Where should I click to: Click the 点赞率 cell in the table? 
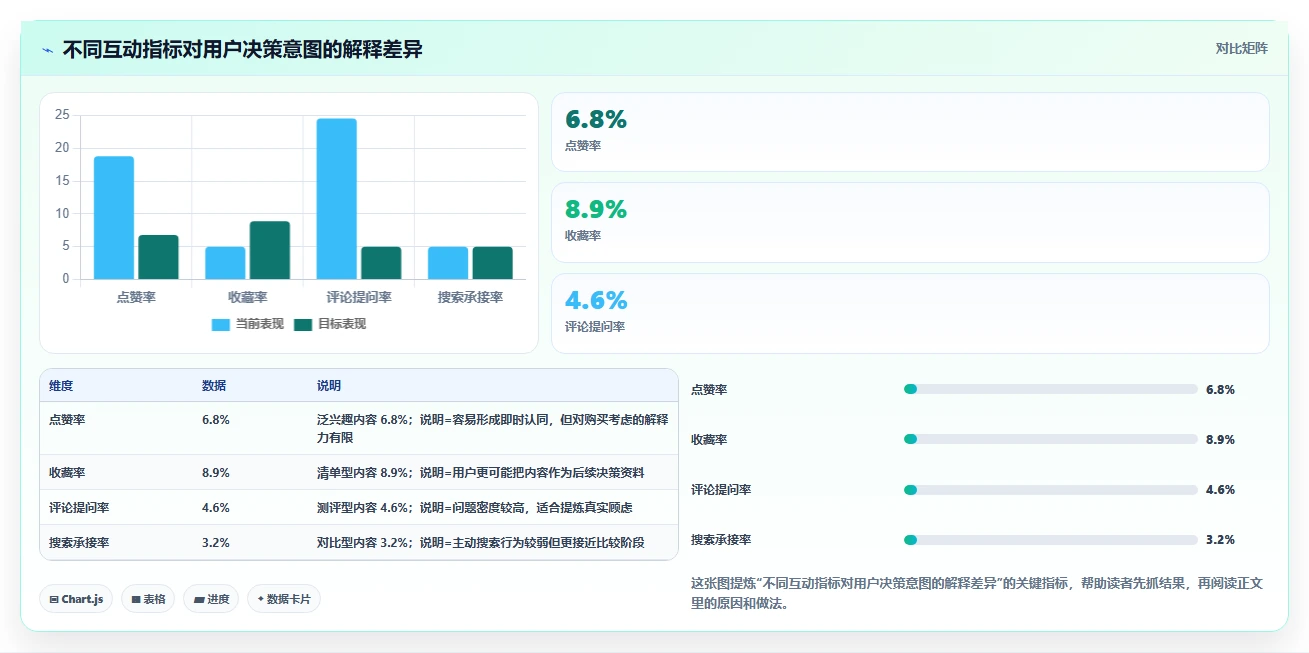coord(67,420)
